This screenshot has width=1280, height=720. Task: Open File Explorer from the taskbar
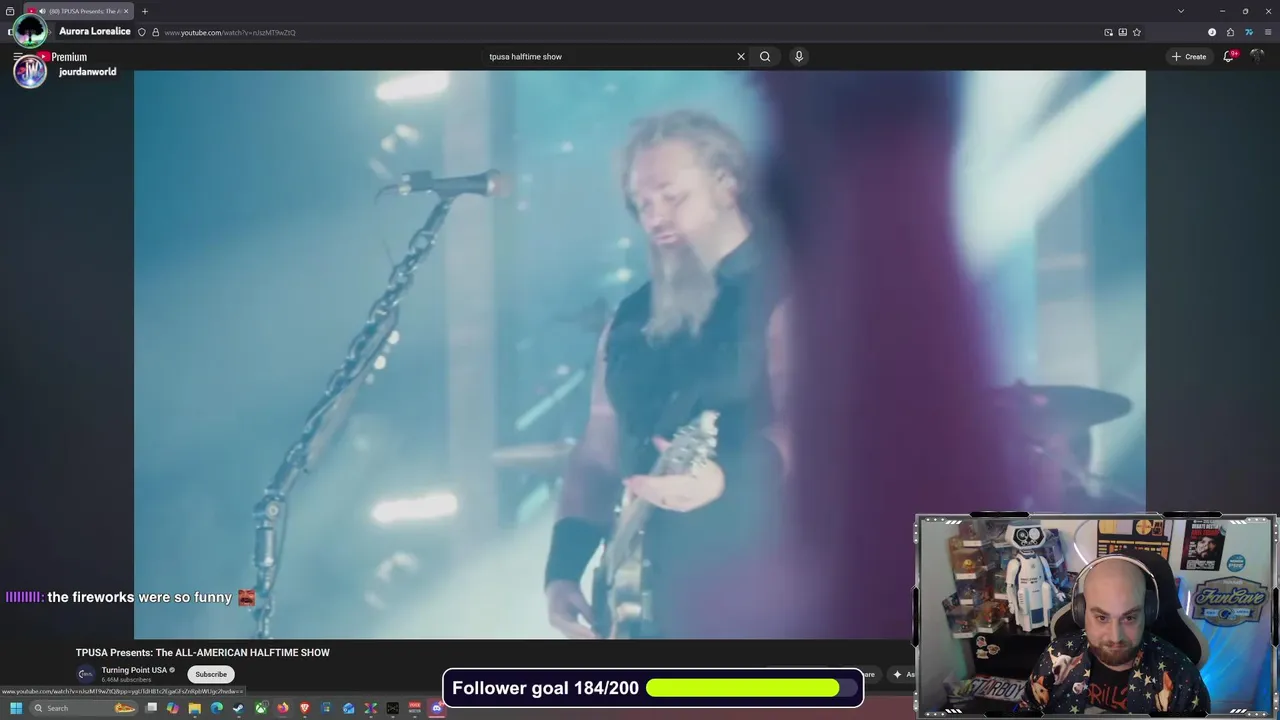click(195, 708)
